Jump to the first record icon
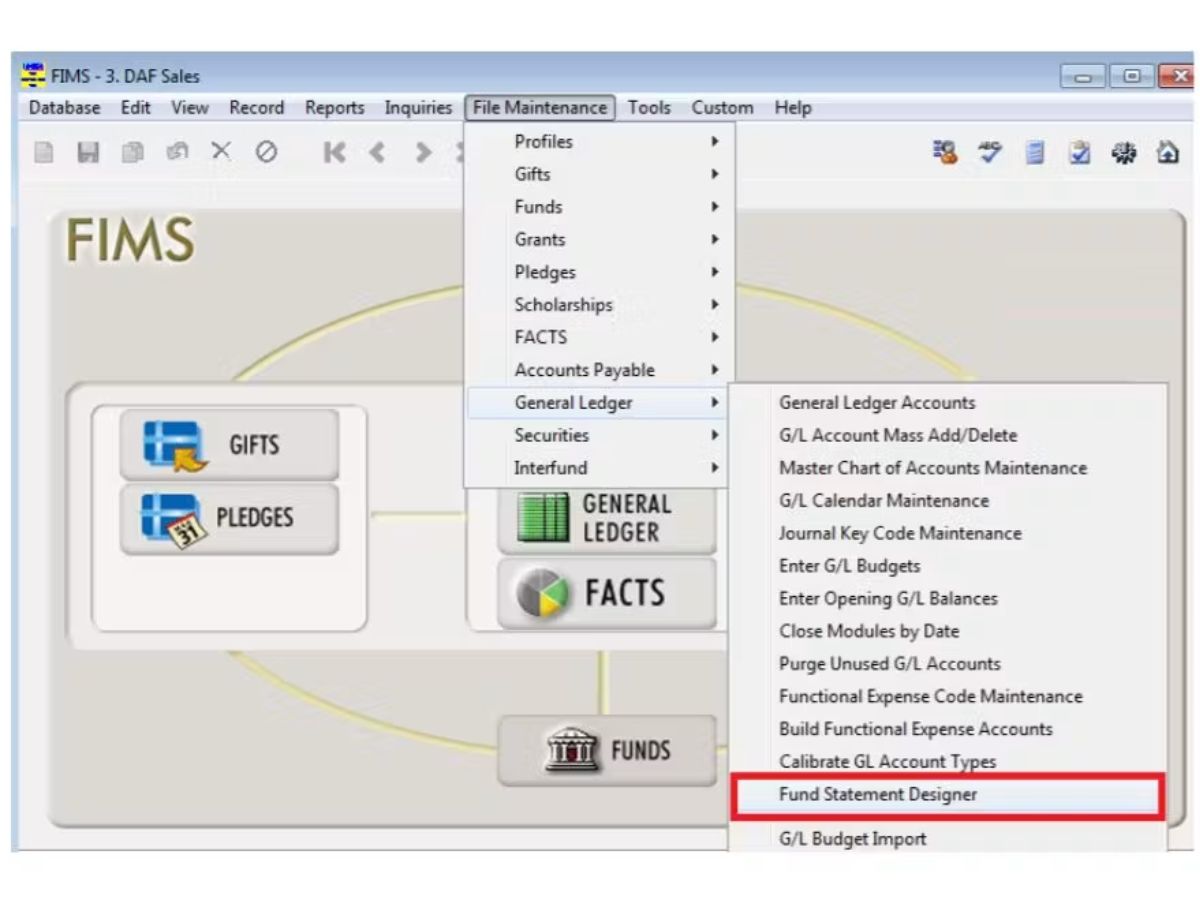 coord(334,152)
